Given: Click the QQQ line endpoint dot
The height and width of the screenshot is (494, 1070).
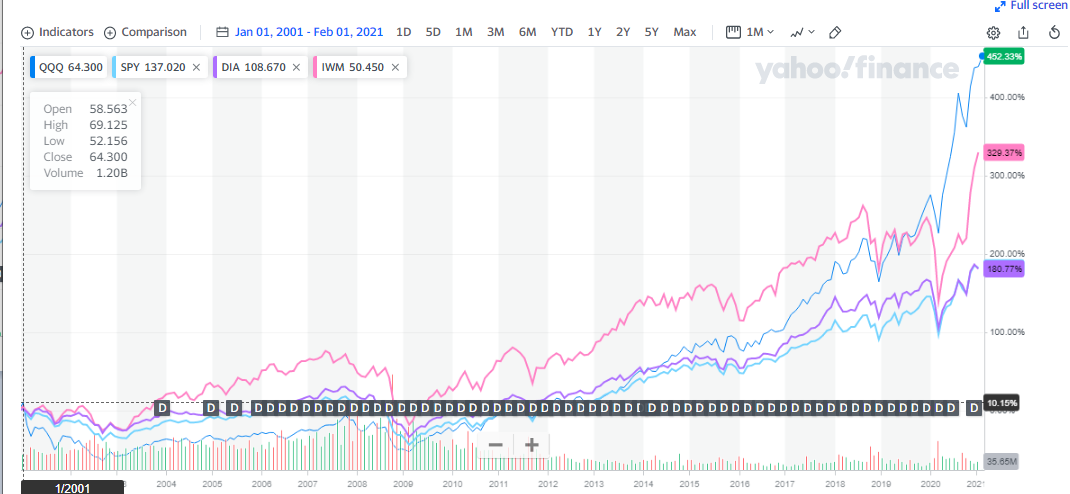Looking at the screenshot, I should coord(983,56).
